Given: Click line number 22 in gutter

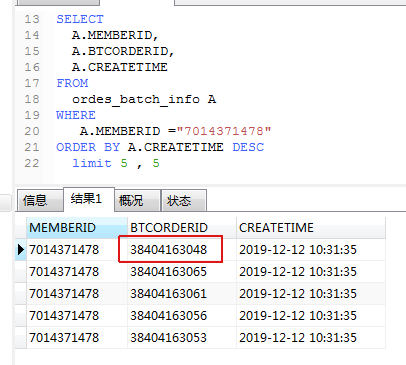Looking at the screenshot, I should coord(32,163).
